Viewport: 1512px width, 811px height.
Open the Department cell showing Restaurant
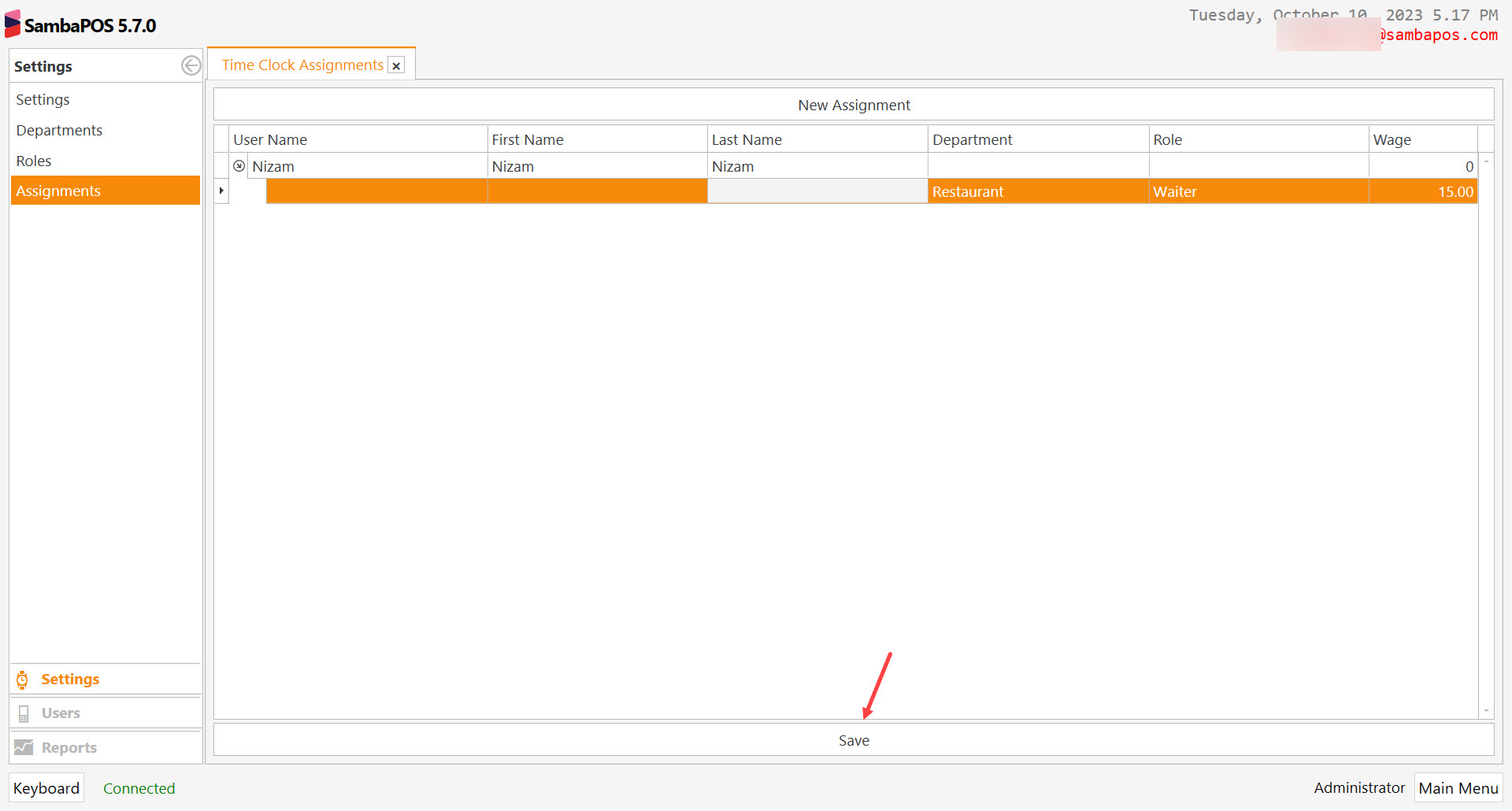[1038, 191]
